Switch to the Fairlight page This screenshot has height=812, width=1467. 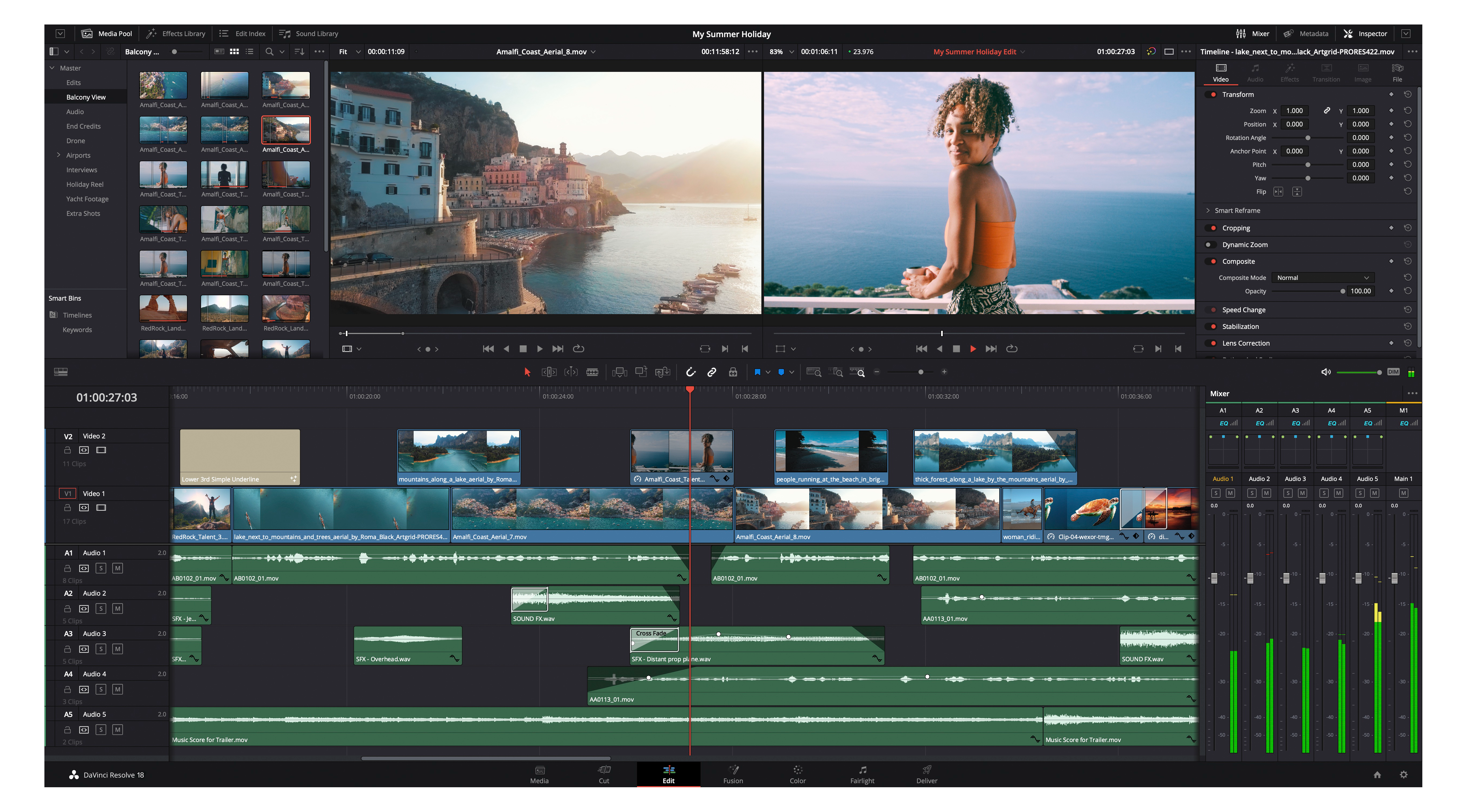point(862,774)
